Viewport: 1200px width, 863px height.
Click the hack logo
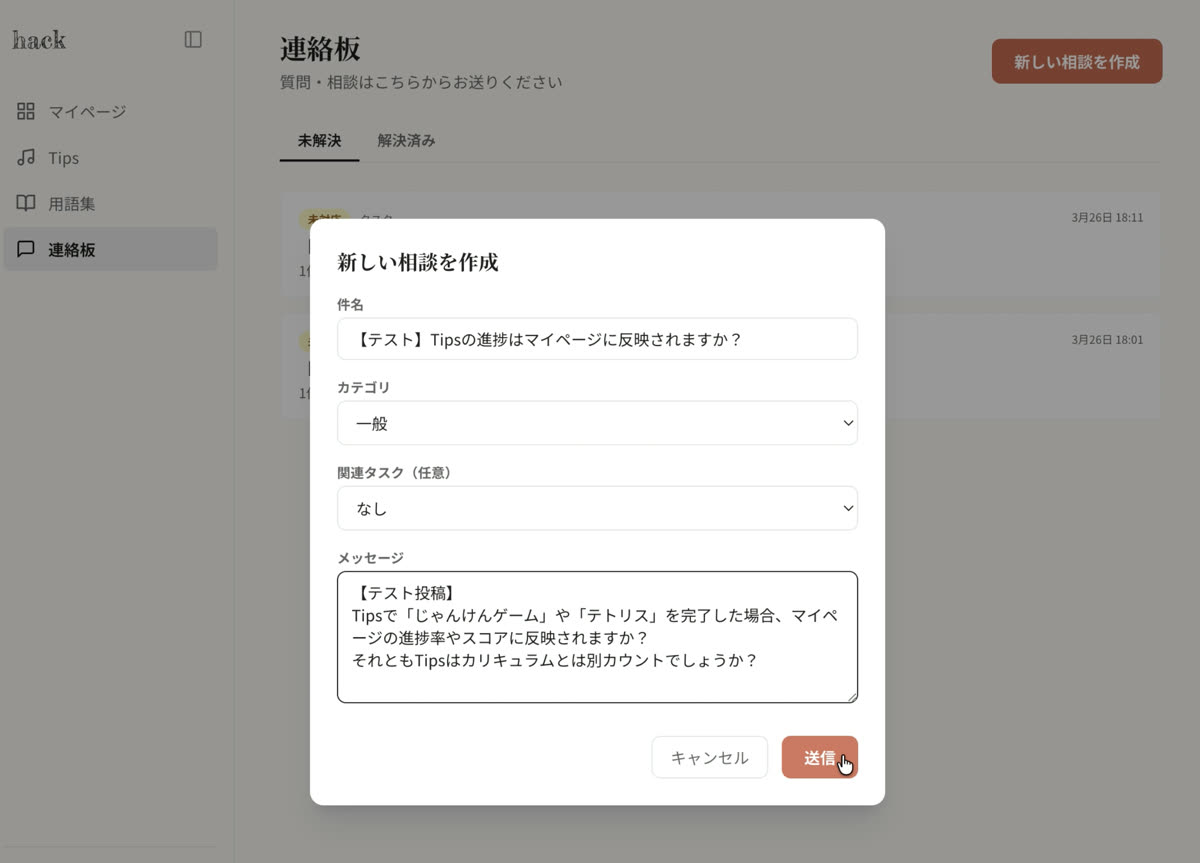(x=39, y=40)
